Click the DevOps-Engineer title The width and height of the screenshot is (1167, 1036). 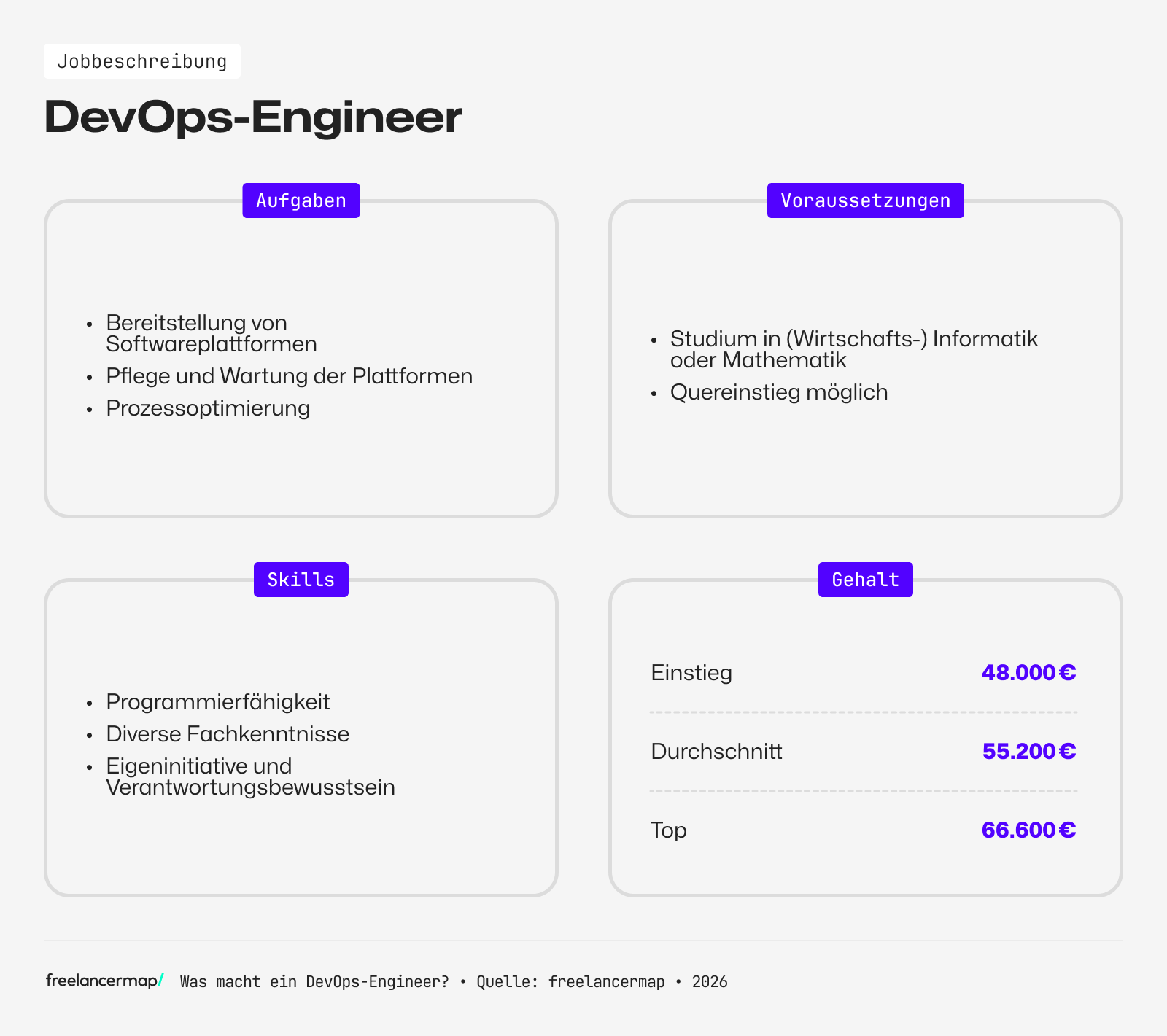pos(253,115)
